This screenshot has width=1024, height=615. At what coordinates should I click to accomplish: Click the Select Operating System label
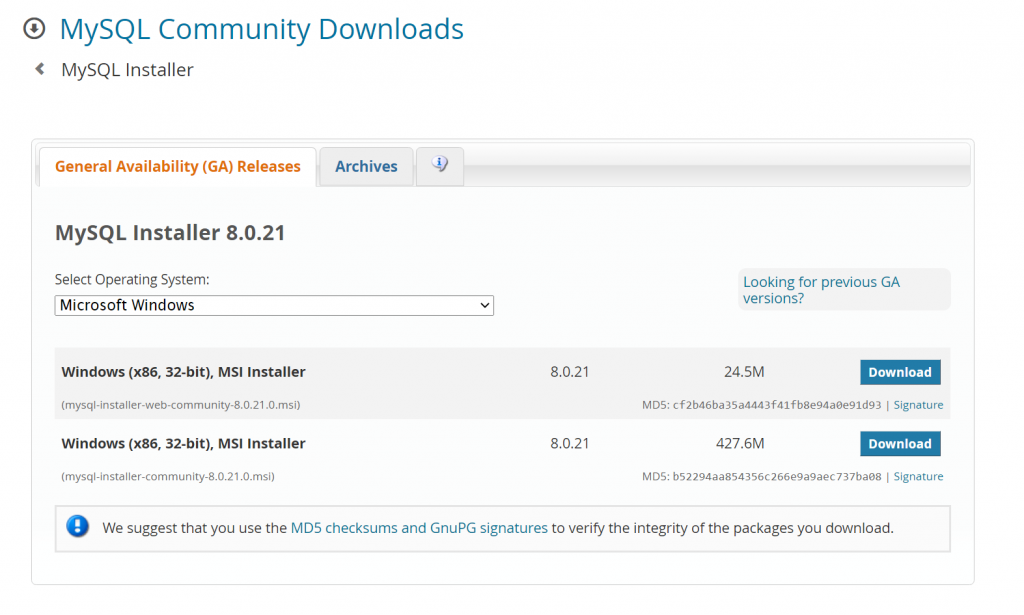tap(132, 279)
